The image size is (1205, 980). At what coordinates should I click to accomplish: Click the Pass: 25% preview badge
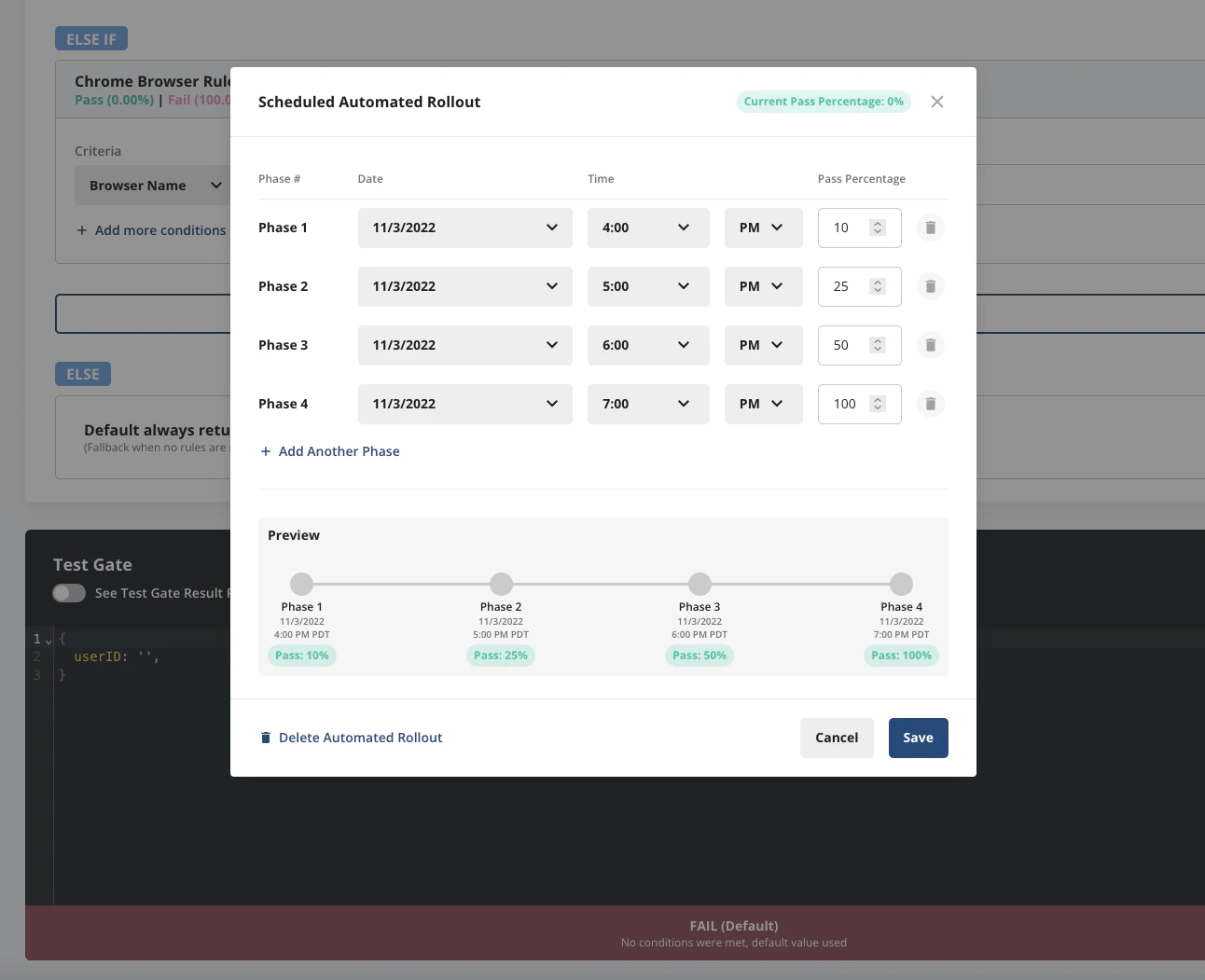pyautogui.click(x=501, y=656)
